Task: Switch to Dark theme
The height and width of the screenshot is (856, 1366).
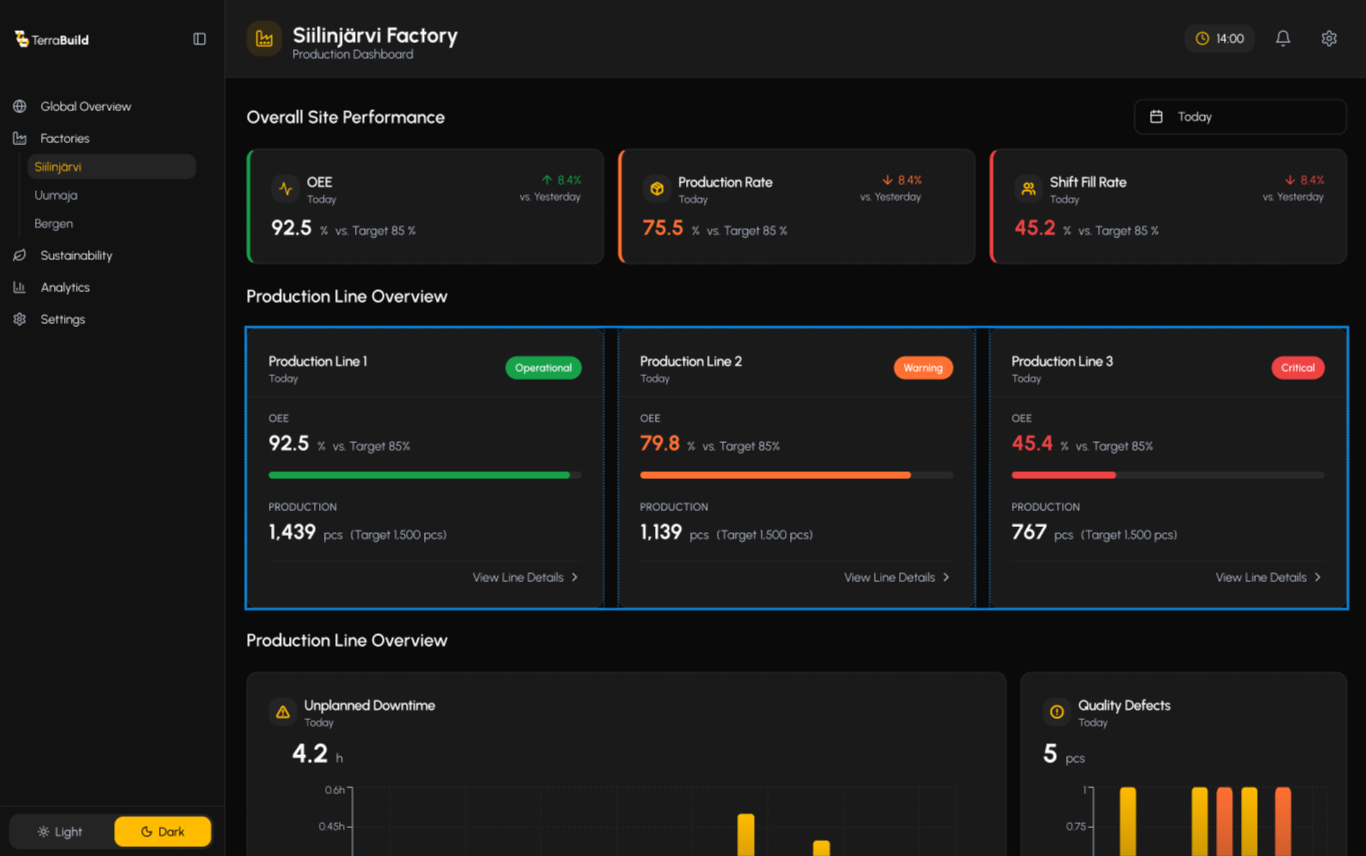Action: [162, 831]
